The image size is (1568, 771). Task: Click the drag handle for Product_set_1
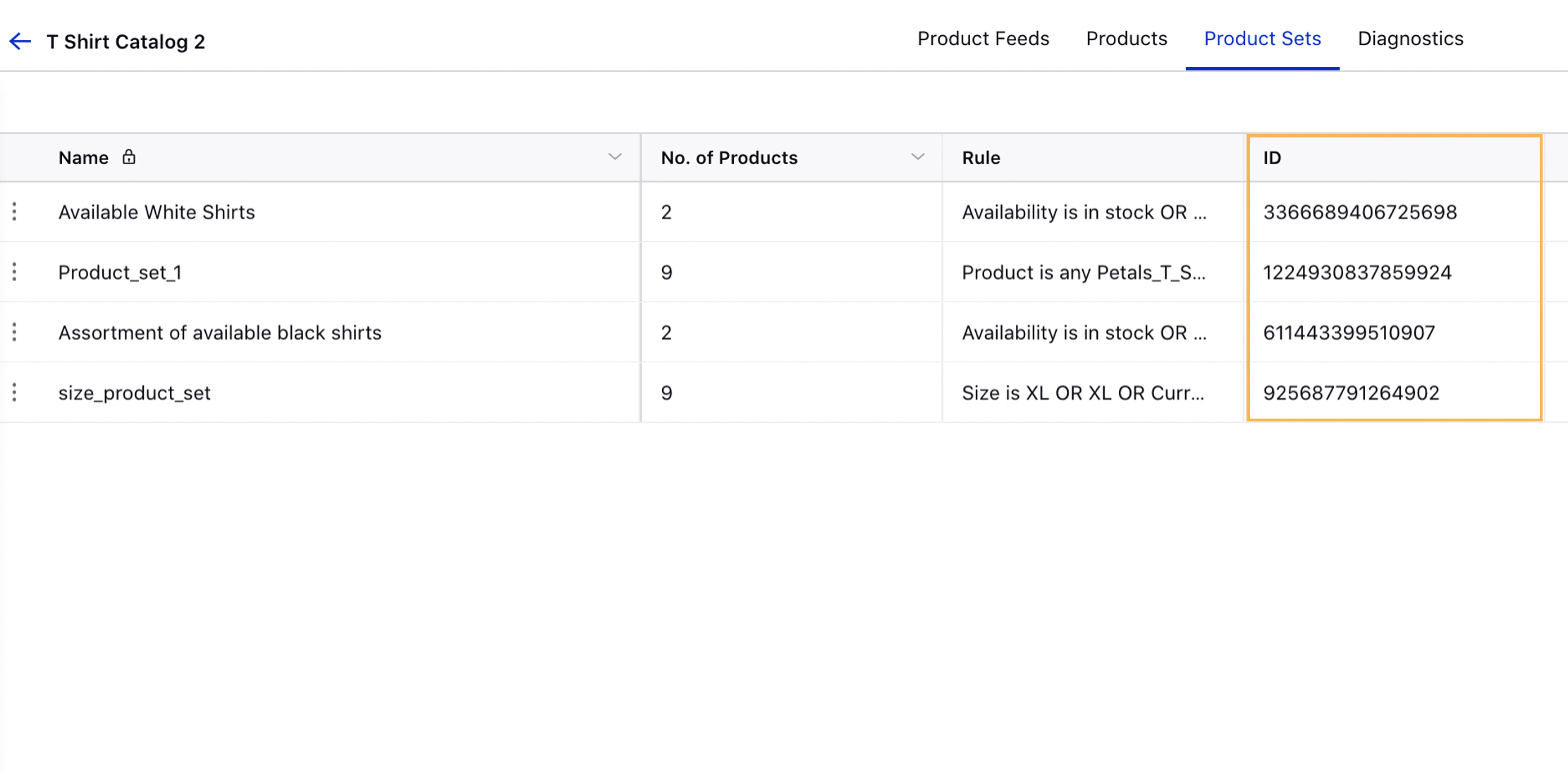click(x=15, y=272)
